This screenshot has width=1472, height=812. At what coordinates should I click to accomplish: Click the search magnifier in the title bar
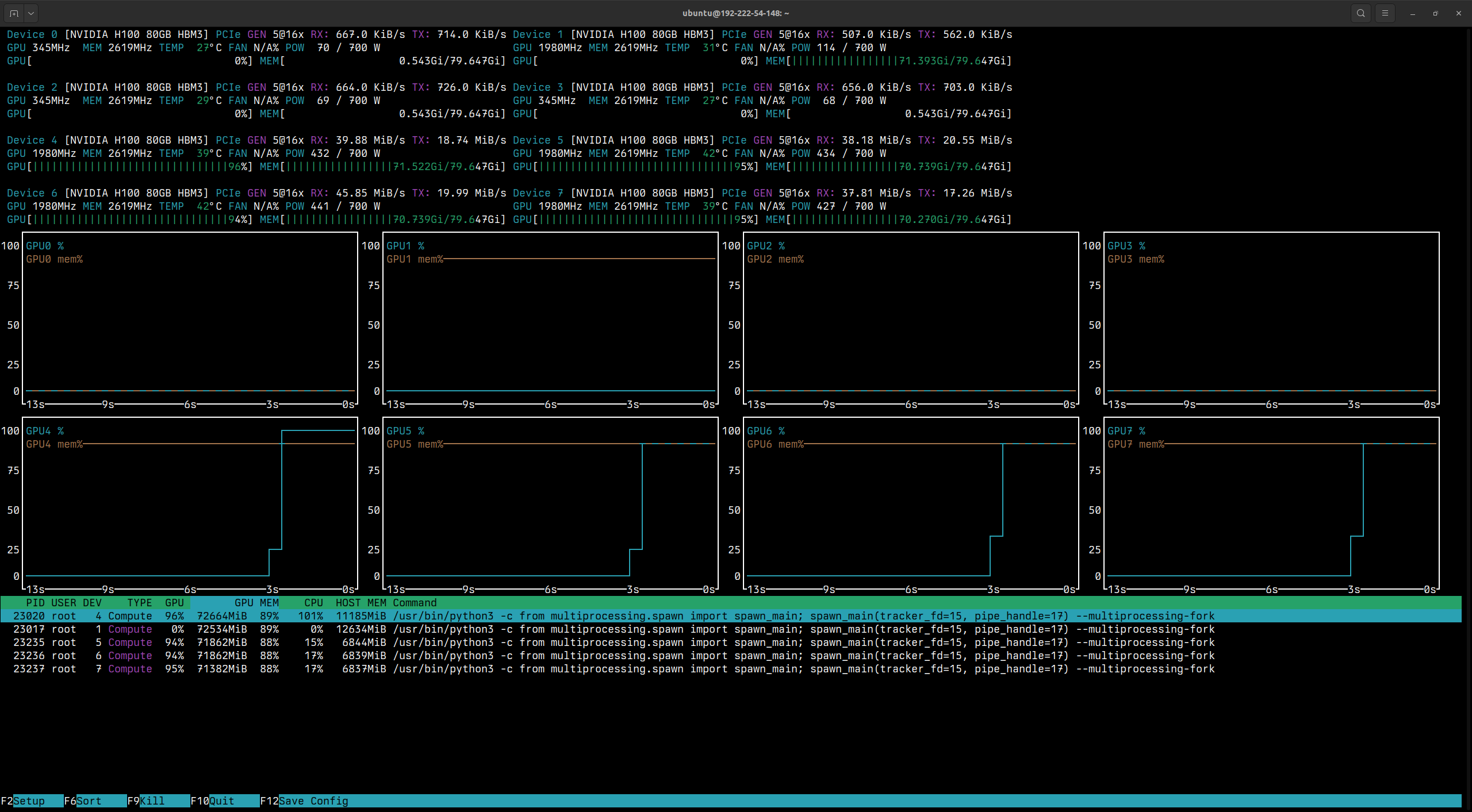click(1361, 13)
